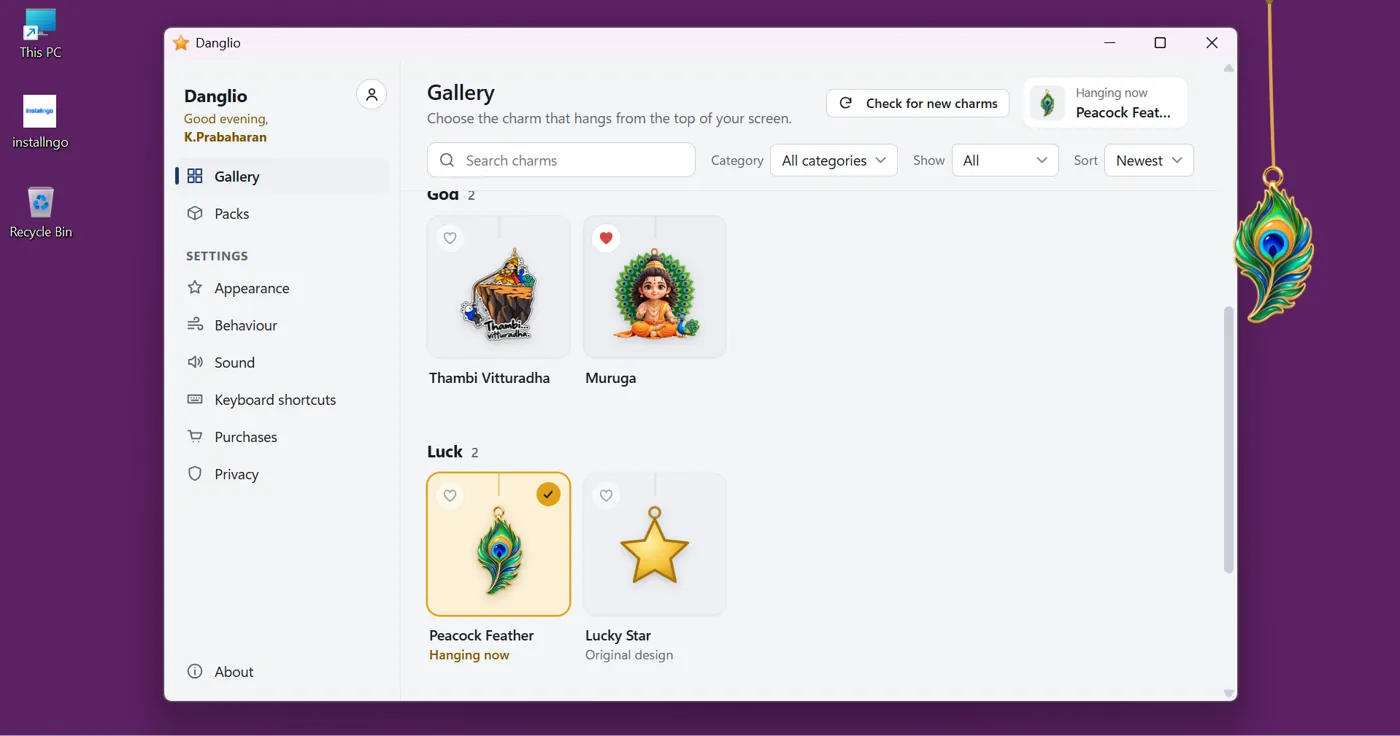The height and width of the screenshot is (736, 1400).
Task: Open the Packs section
Action: click(x=282, y=213)
